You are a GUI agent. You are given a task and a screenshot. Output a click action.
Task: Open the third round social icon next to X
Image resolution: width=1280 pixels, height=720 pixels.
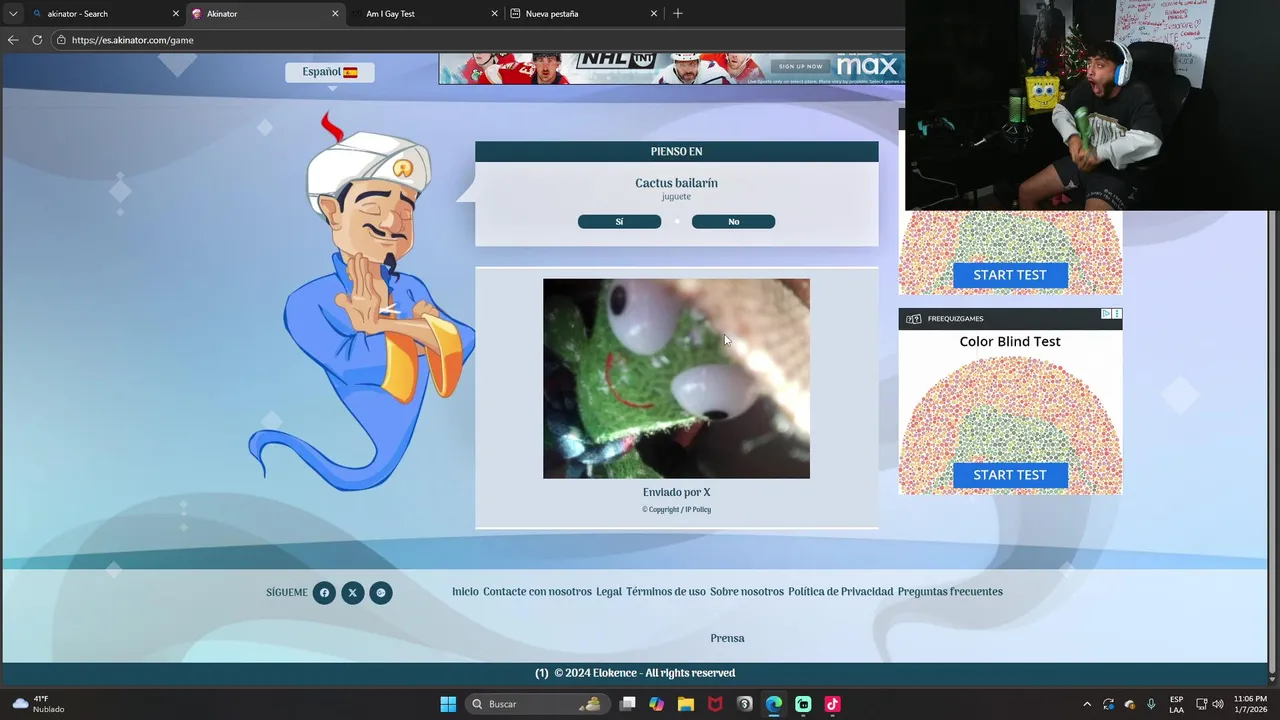(x=381, y=593)
